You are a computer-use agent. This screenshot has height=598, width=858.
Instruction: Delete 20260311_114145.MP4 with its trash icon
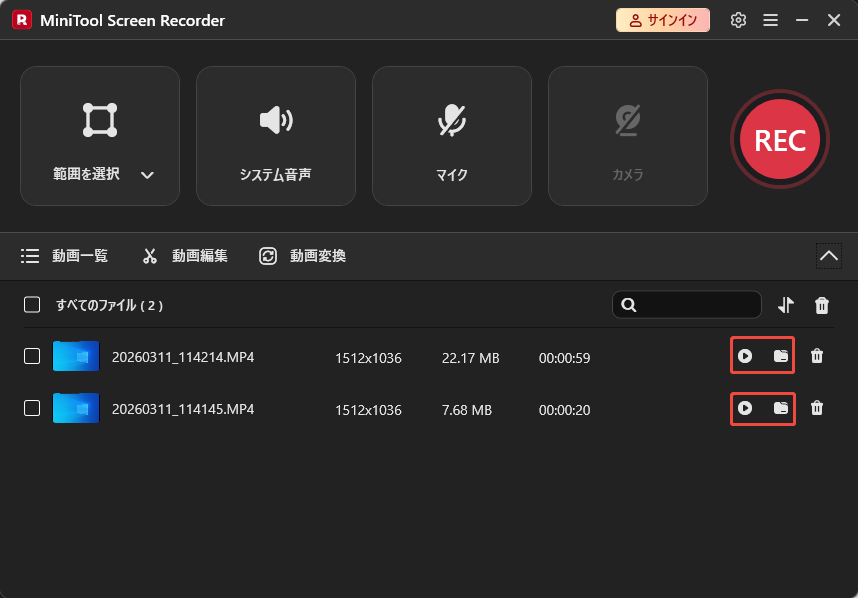(x=817, y=408)
